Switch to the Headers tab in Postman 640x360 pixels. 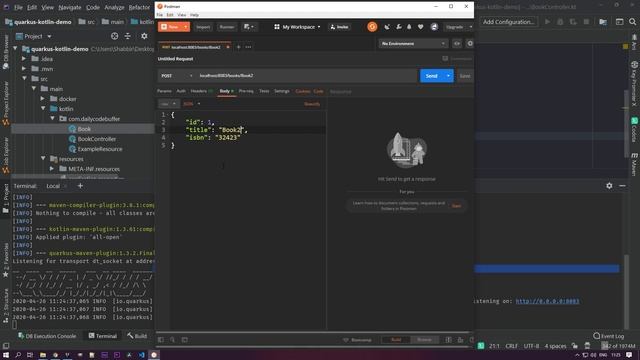point(201,91)
